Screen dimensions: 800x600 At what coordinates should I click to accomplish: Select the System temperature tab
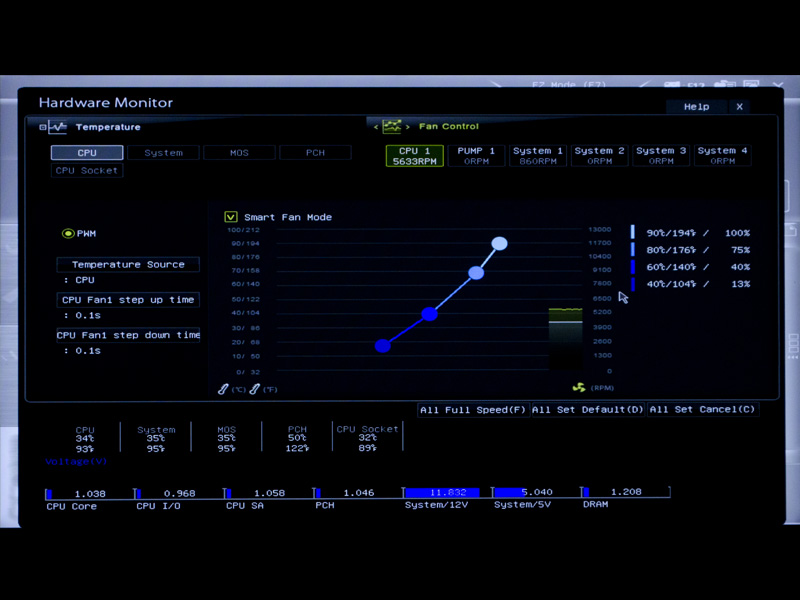[x=163, y=152]
